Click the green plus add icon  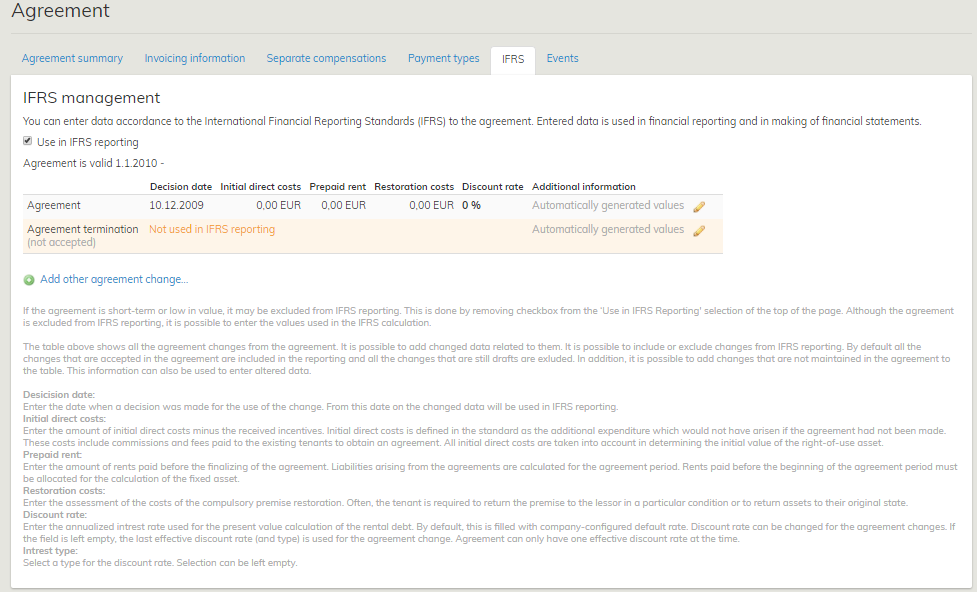[x=29, y=280]
